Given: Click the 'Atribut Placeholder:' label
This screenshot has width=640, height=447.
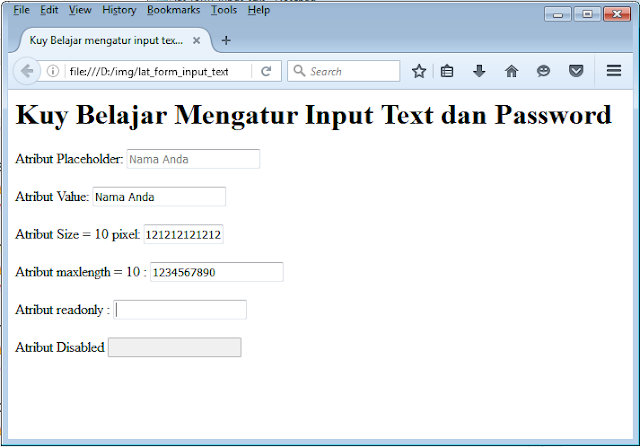Looking at the screenshot, I should coord(69,159).
